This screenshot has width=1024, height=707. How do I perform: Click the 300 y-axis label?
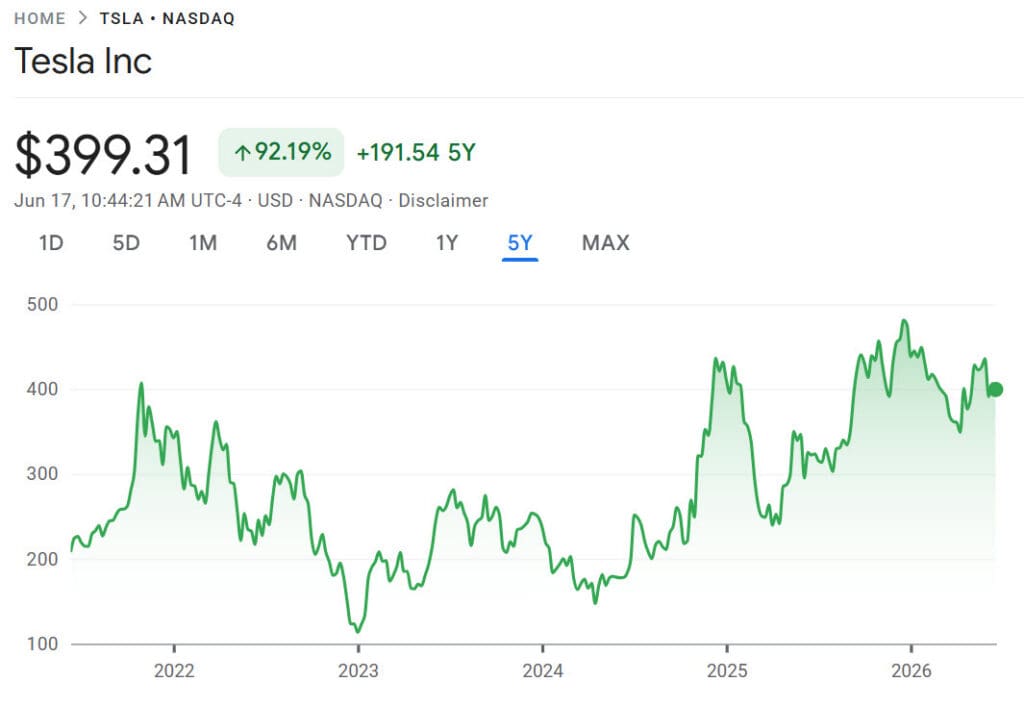(42, 474)
